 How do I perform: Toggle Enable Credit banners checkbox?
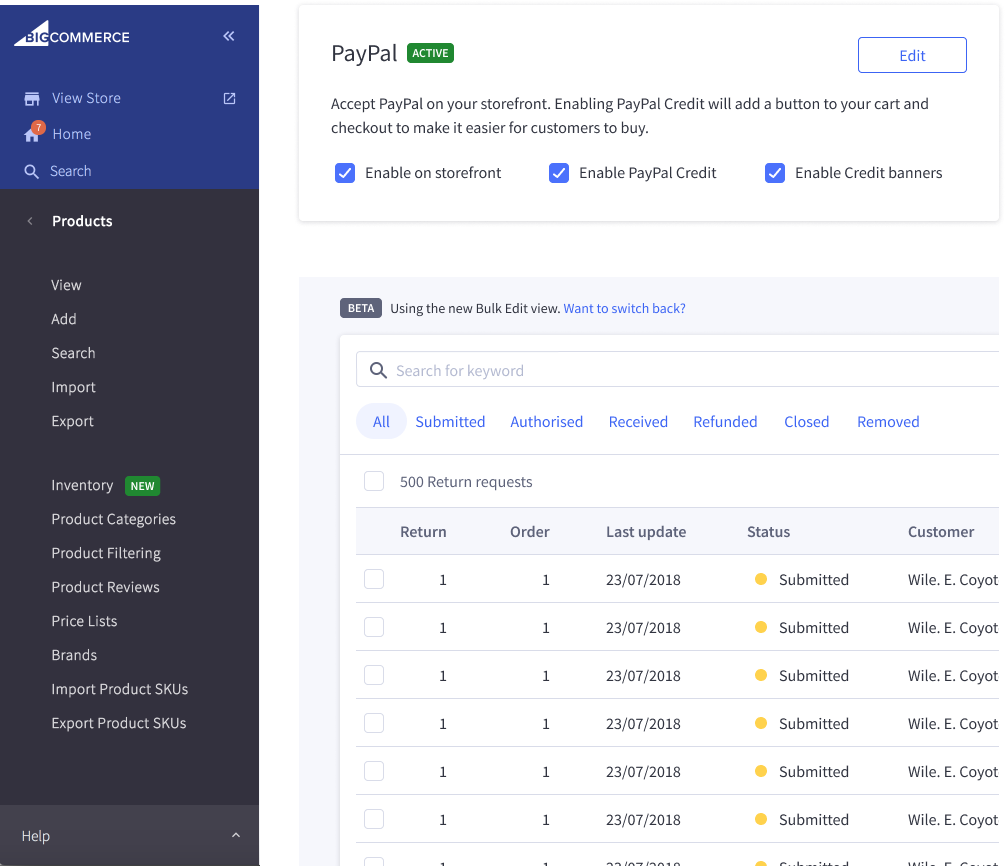pyautogui.click(x=775, y=173)
